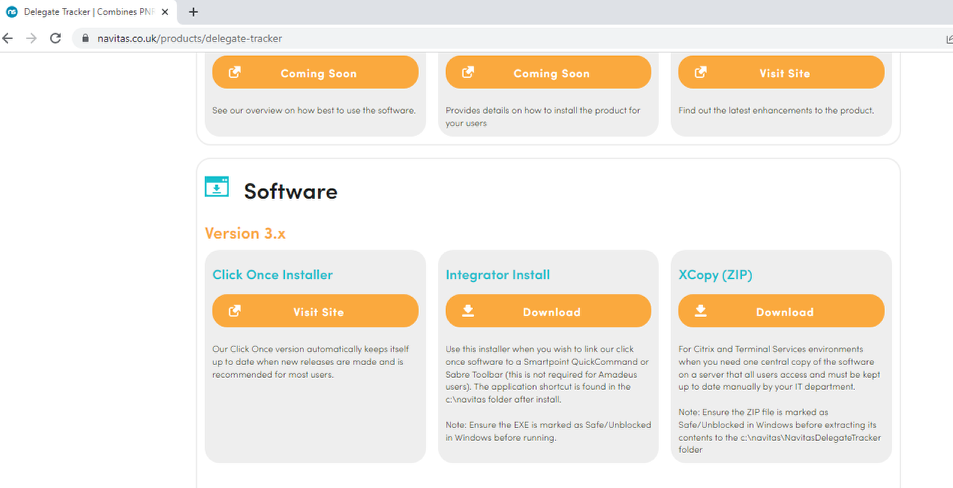Open a new tab with plus button

pyautogui.click(x=193, y=12)
